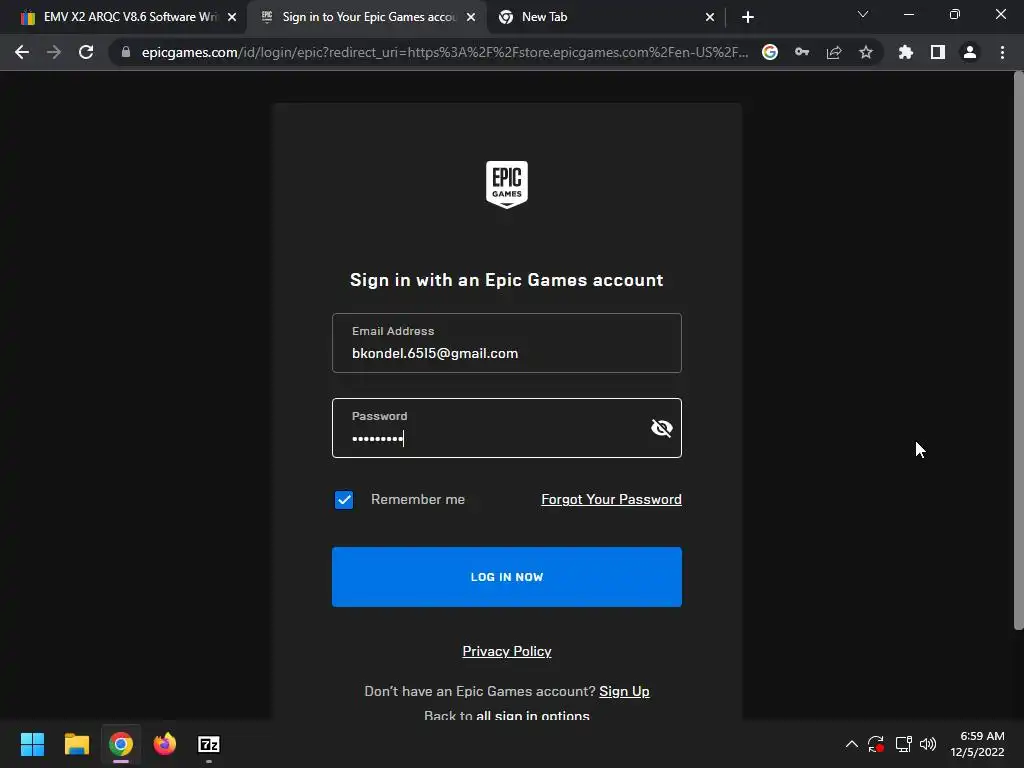Select Sign in to Epic Games tab

366,17
